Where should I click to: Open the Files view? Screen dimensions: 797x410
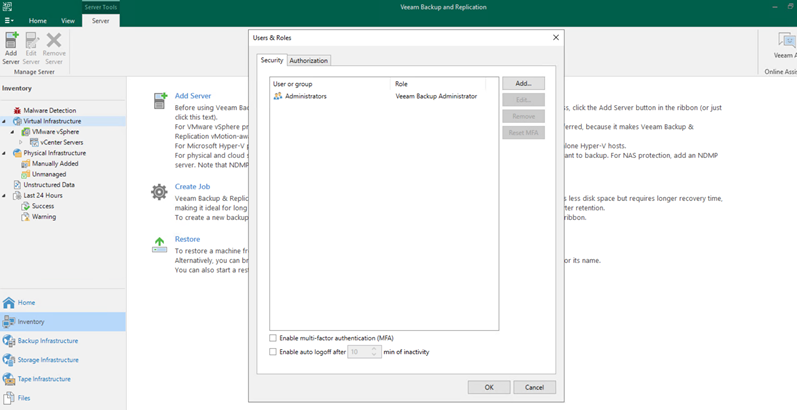pos(23,398)
